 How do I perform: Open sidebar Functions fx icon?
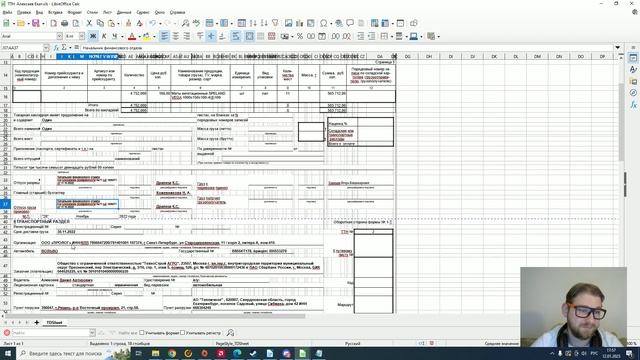(633, 105)
